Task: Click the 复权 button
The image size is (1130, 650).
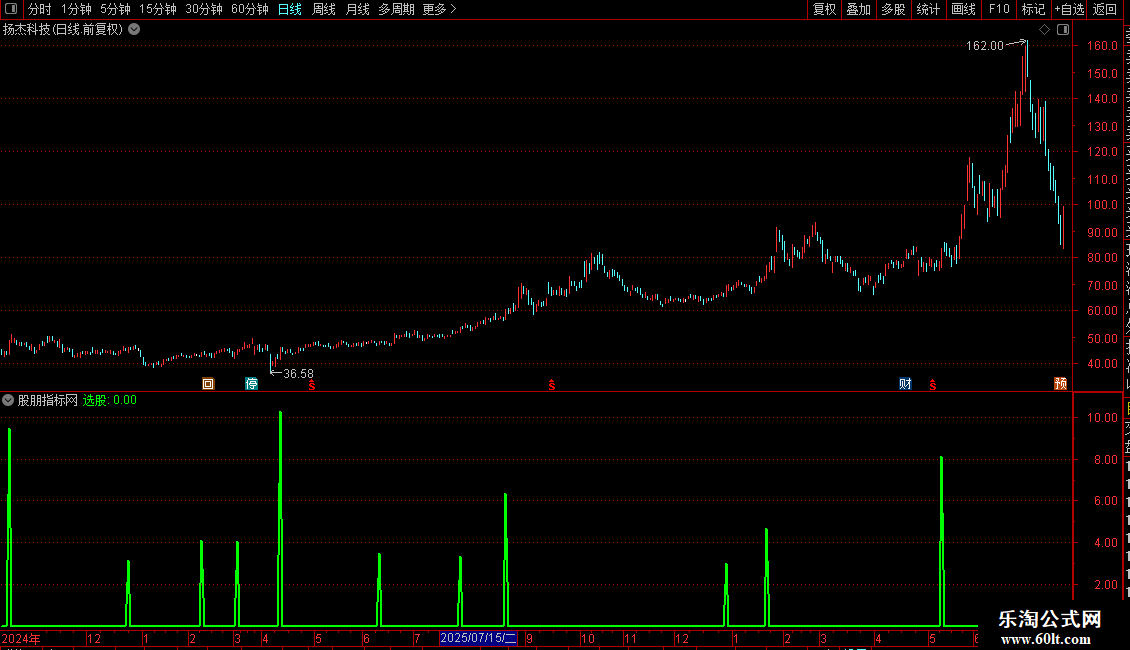Action: coord(824,9)
